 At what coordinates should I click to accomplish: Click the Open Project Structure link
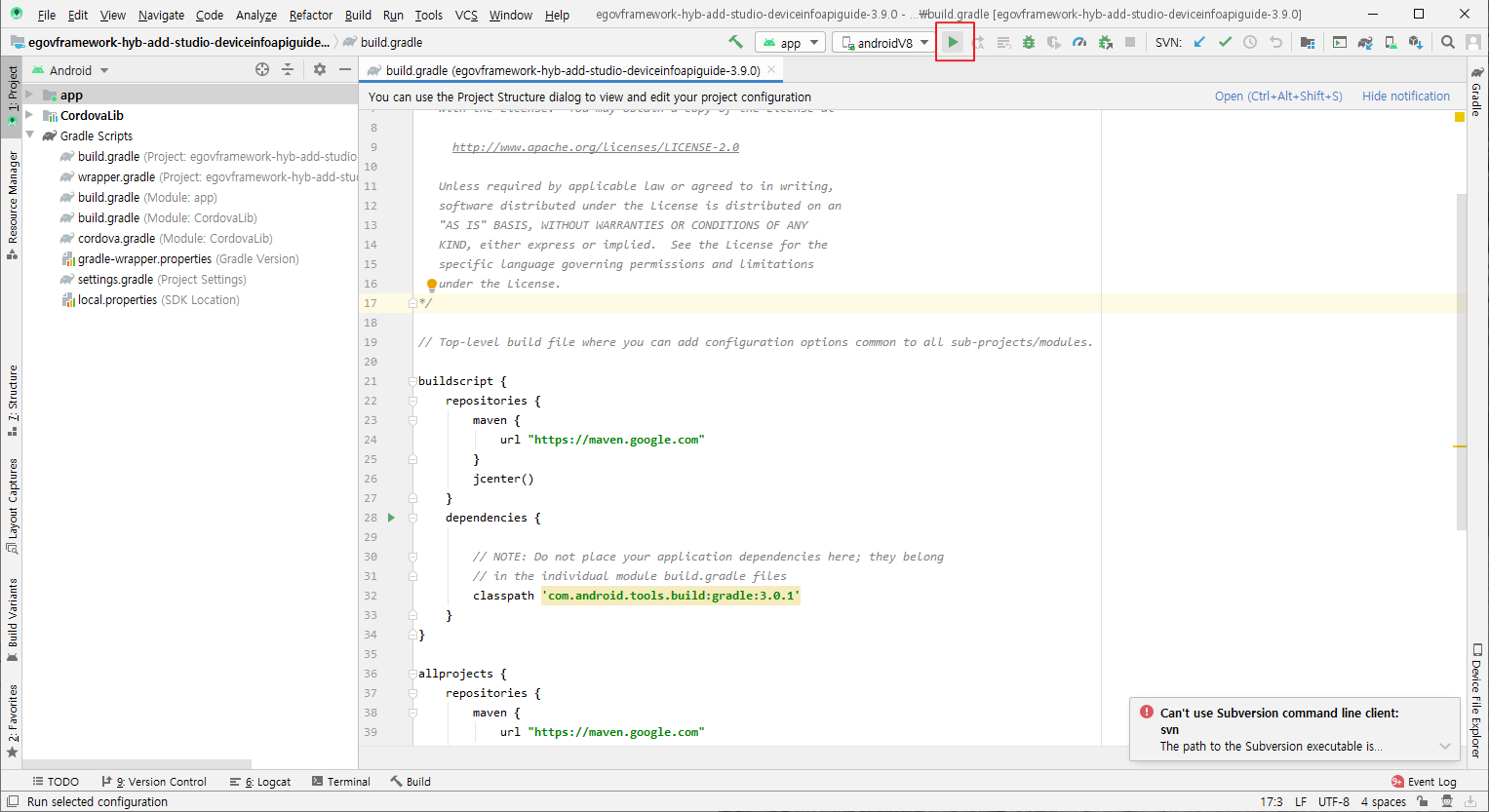1277,96
